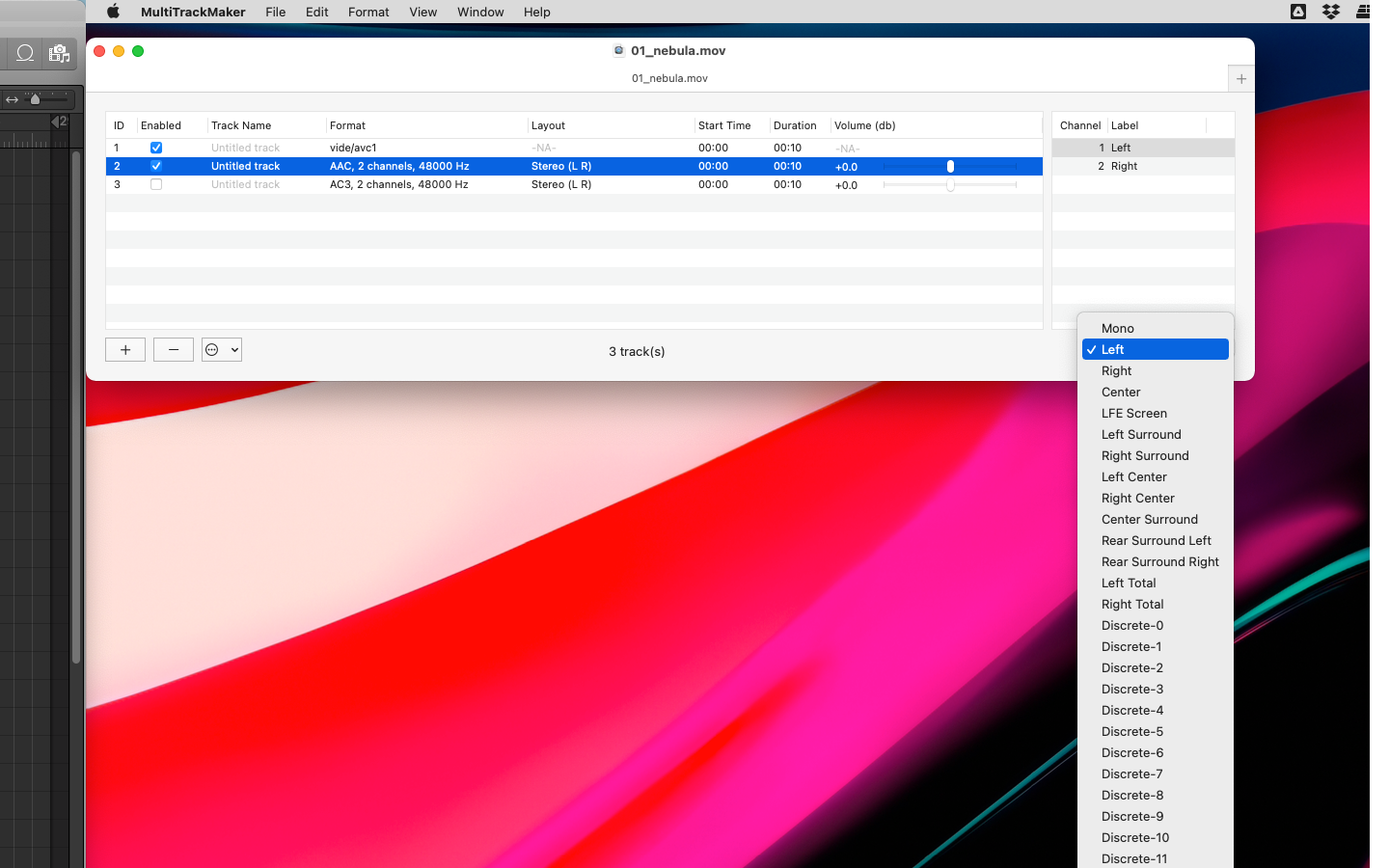Click the magnifier icon in left toolbar
The width and height of the screenshot is (1389, 868).
(26, 53)
